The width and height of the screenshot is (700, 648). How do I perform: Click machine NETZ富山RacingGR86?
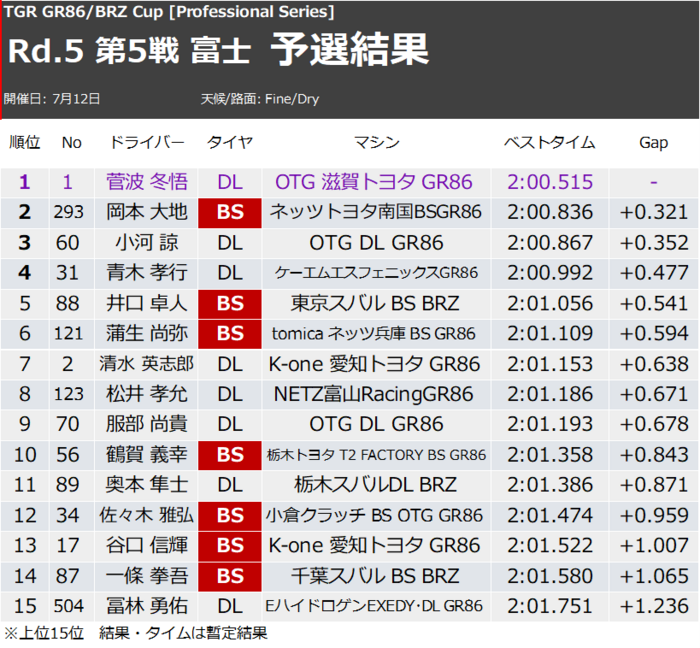(x=374, y=395)
